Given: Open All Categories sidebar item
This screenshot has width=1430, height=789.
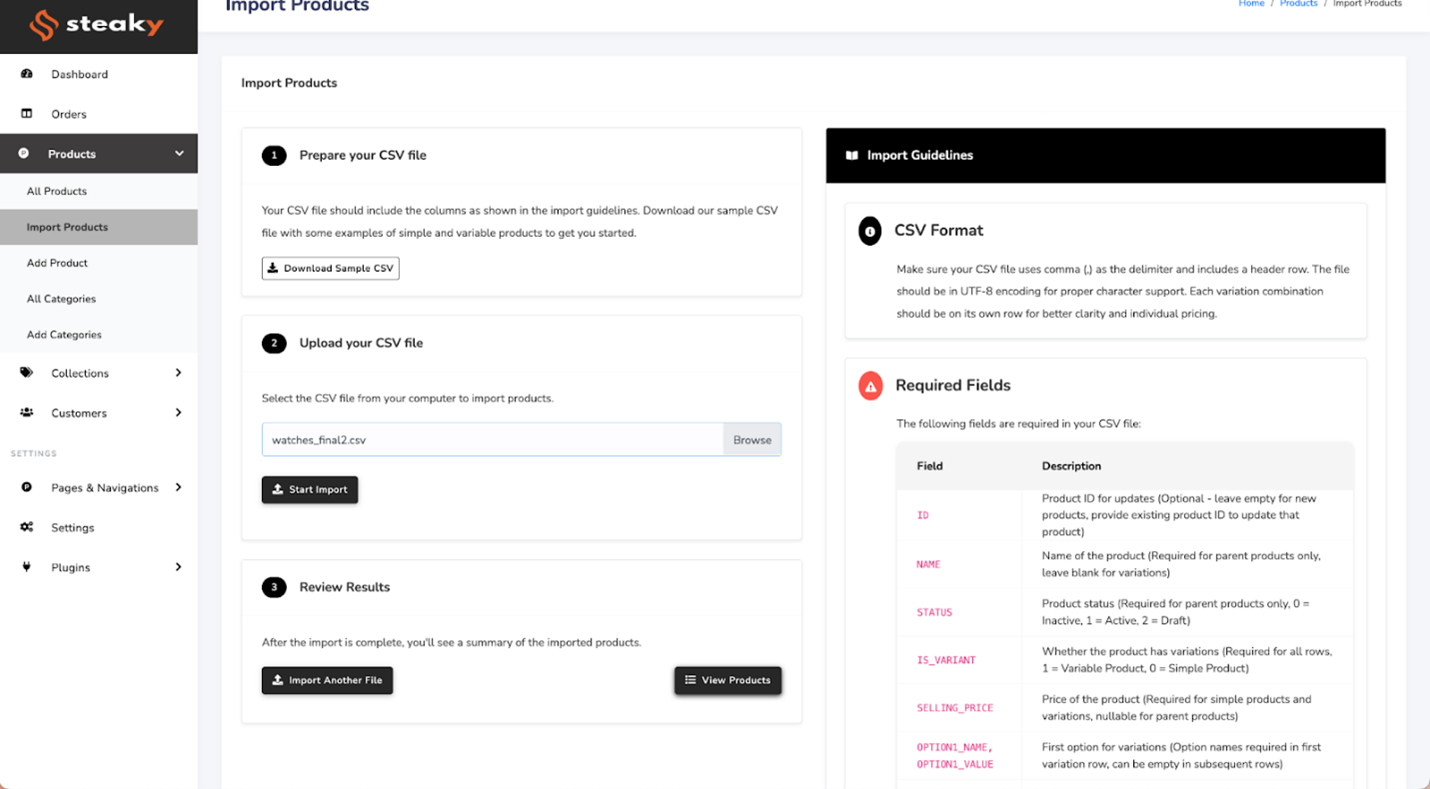Looking at the screenshot, I should 61,299.
